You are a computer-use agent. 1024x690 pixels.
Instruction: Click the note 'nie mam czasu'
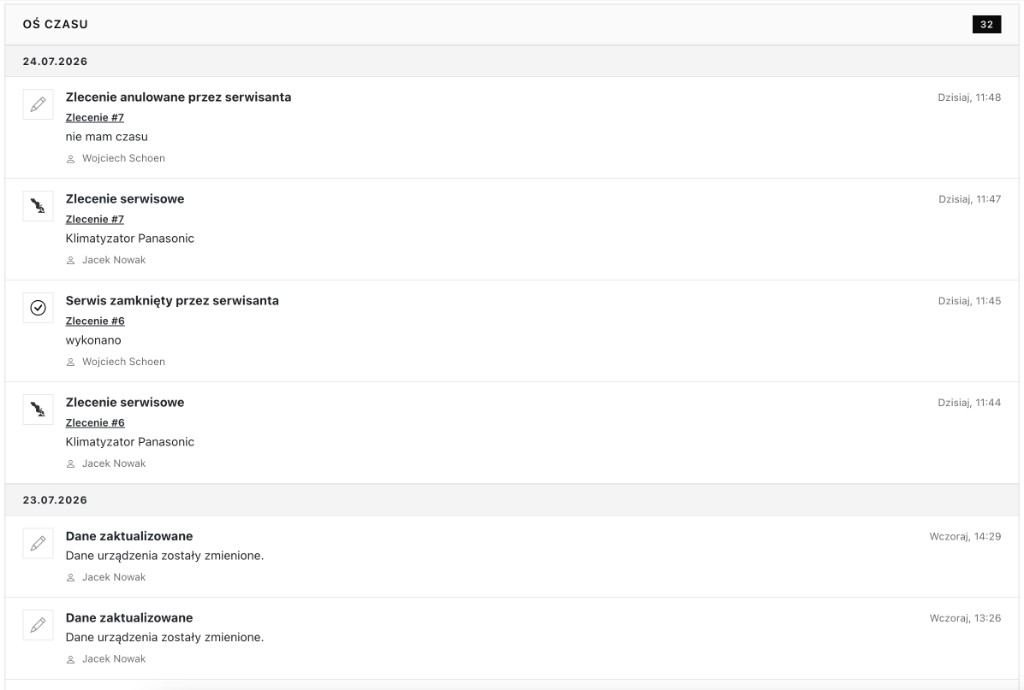pos(106,137)
